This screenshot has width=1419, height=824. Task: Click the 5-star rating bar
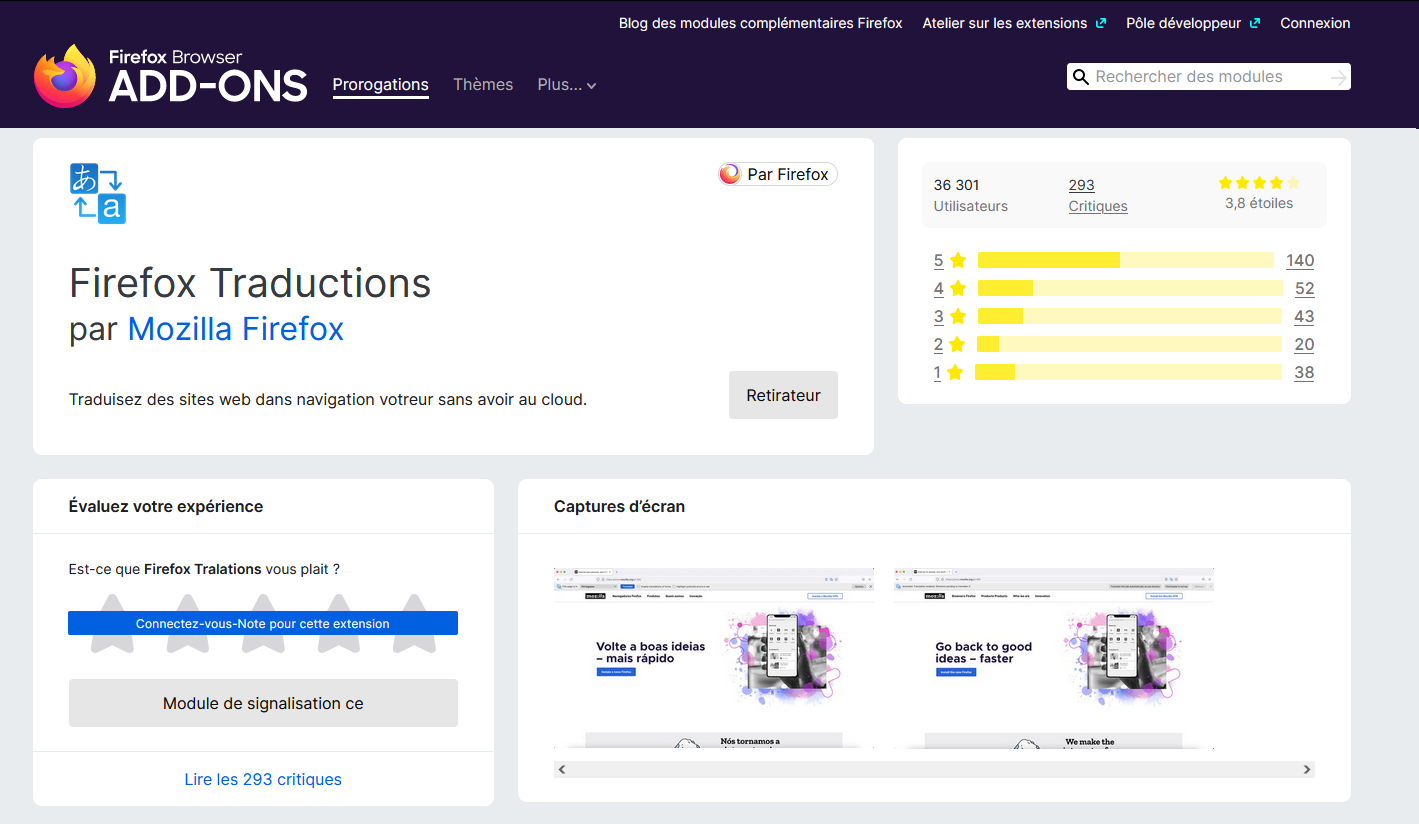(1125, 260)
